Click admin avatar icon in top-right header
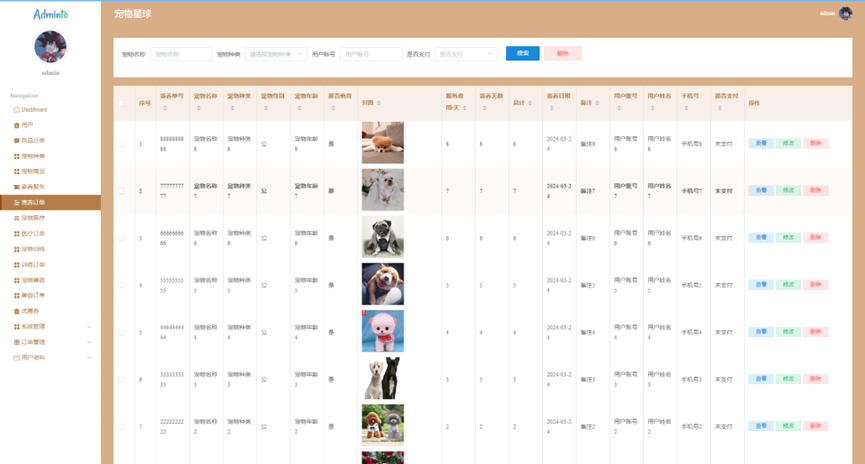 pyautogui.click(x=845, y=13)
